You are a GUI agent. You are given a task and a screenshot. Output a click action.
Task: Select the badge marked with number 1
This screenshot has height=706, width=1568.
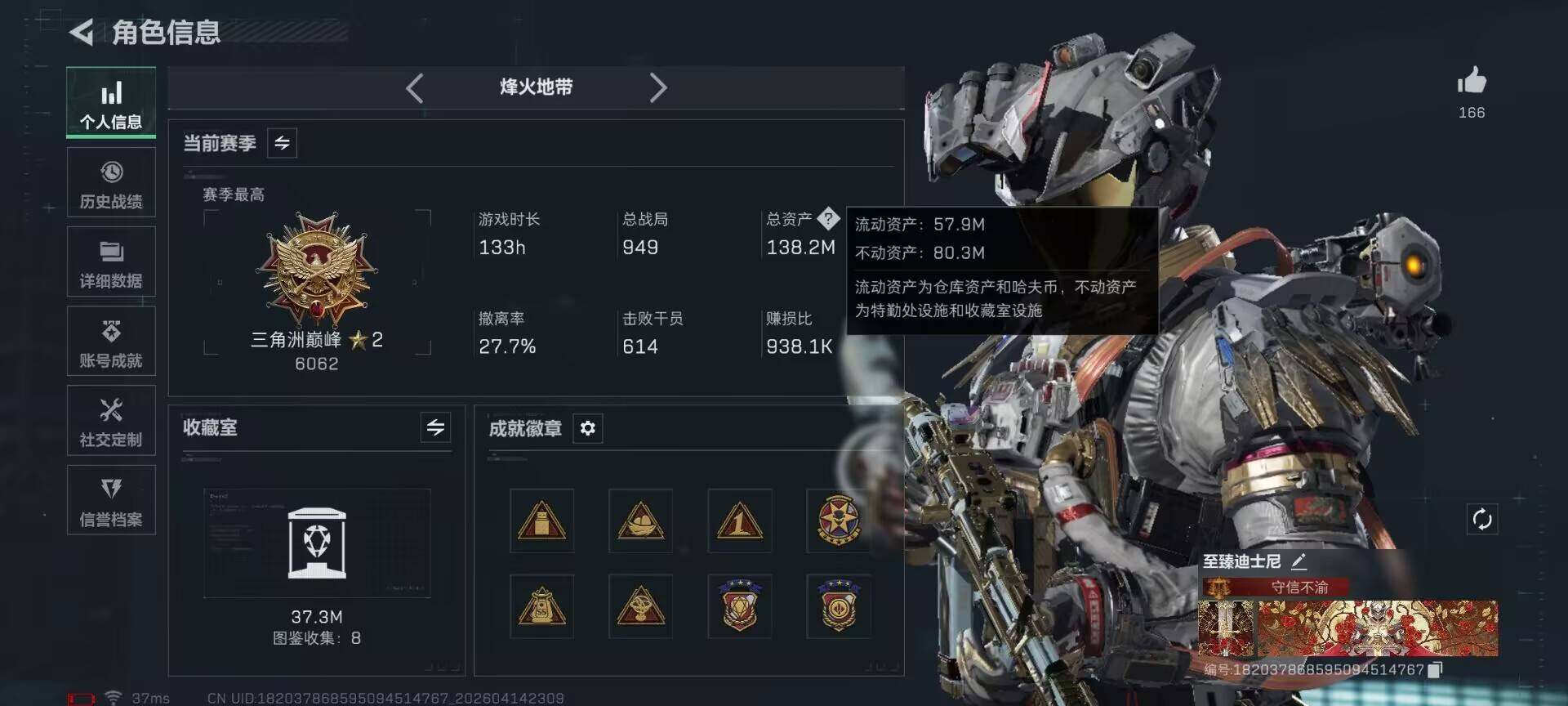[x=740, y=521]
